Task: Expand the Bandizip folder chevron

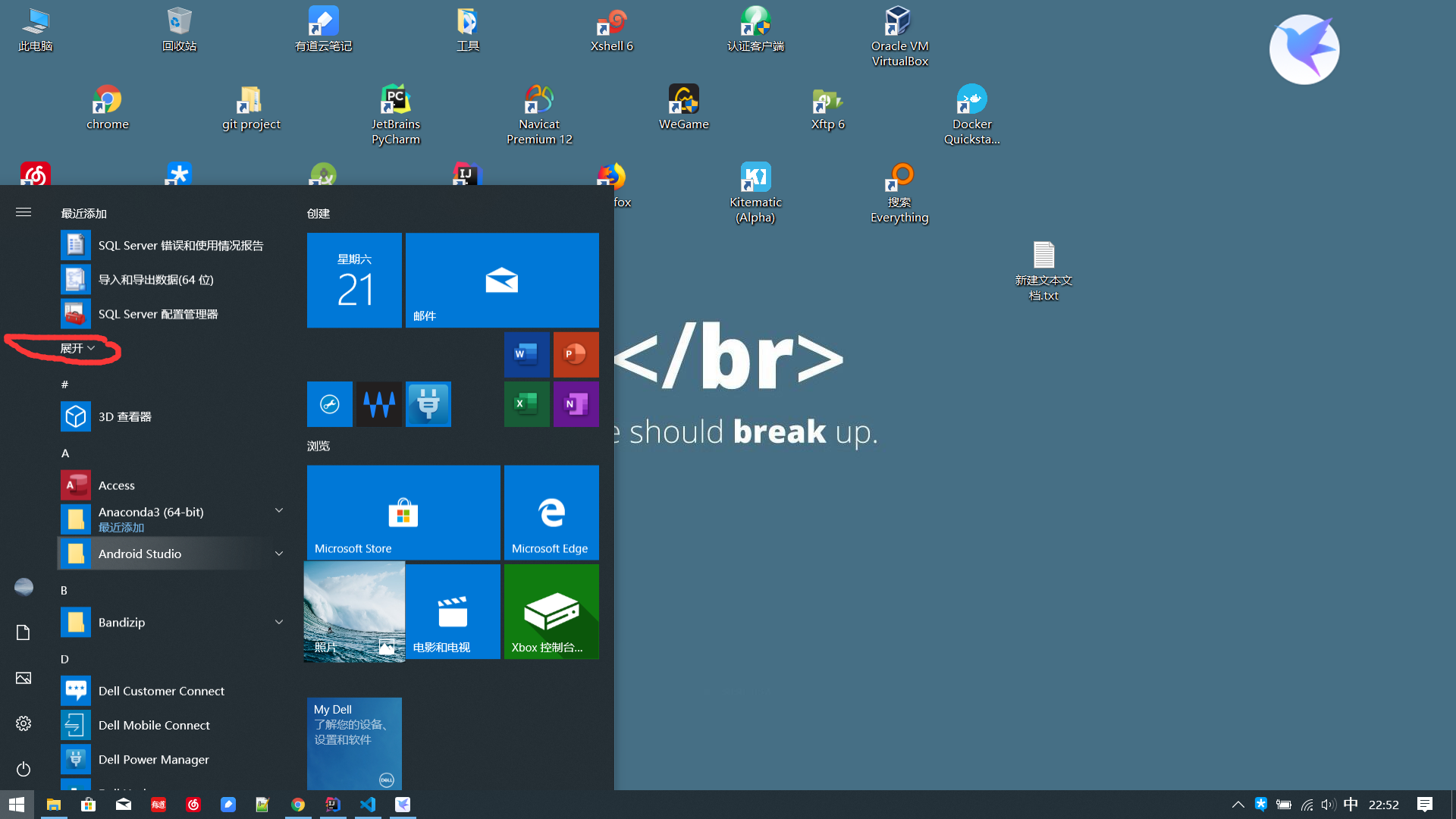Action: coord(279,622)
